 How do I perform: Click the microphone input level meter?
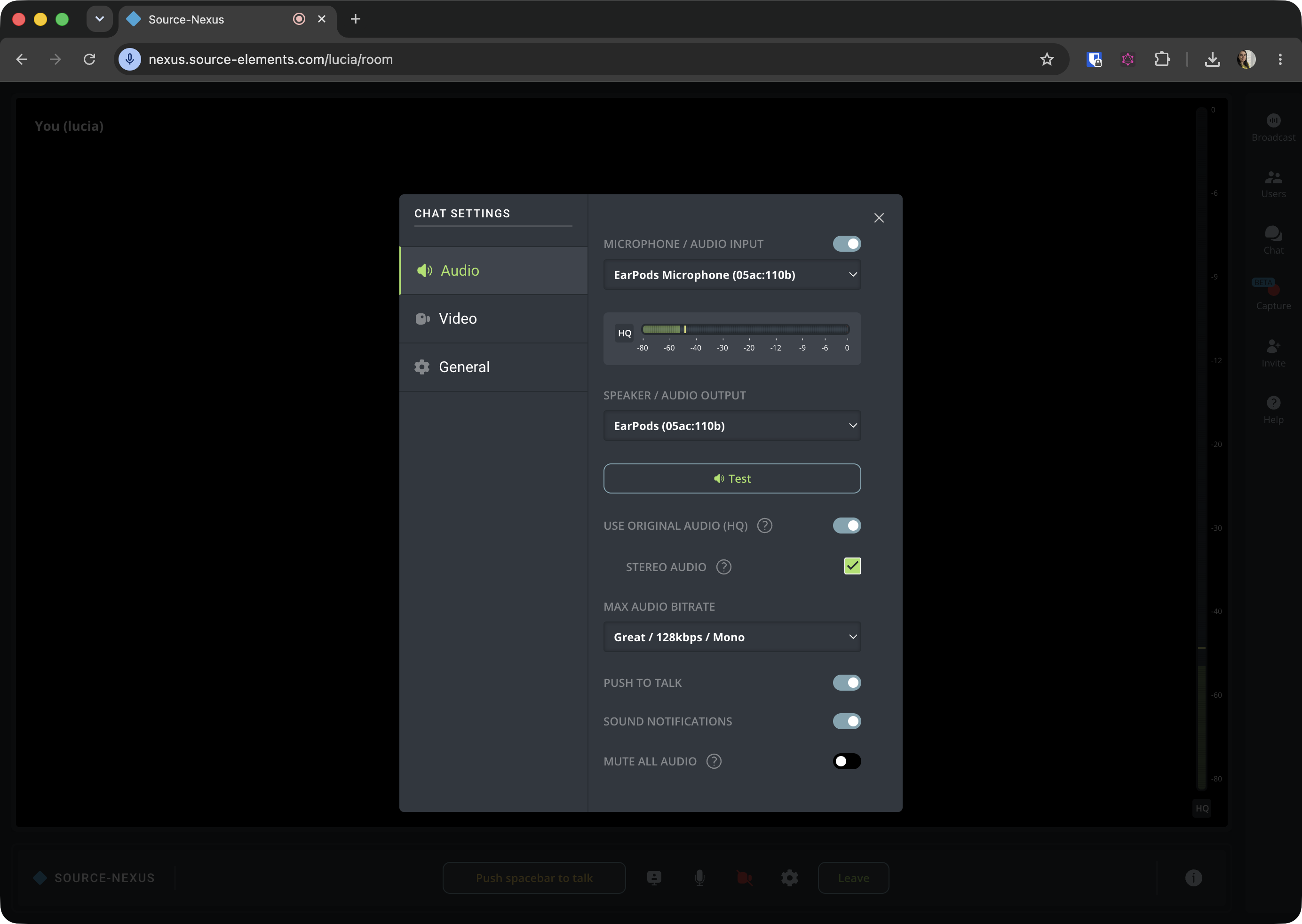pos(745,329)
